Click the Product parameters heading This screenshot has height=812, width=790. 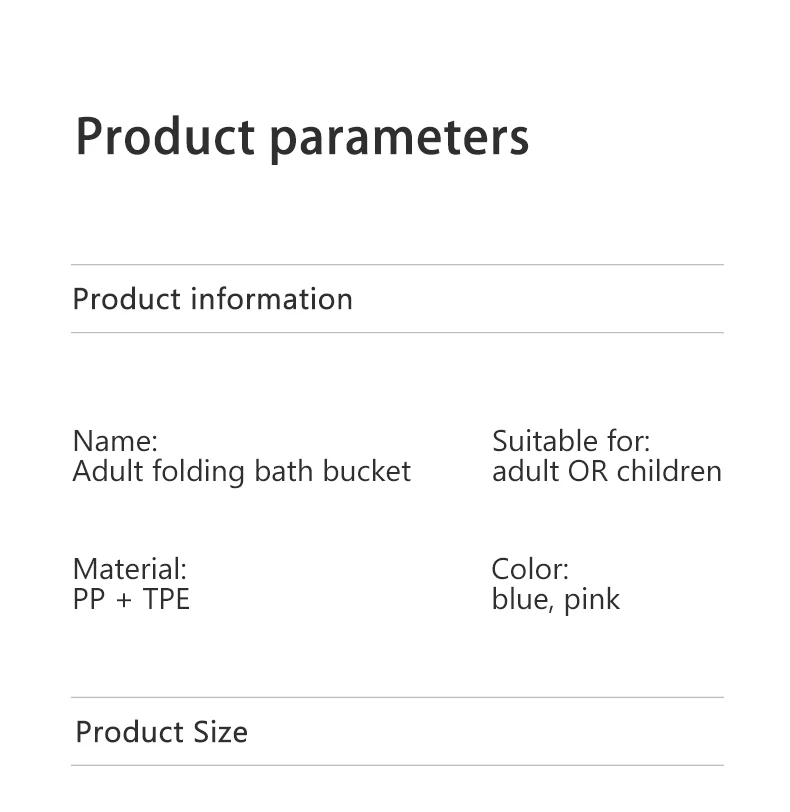[302, 138]
